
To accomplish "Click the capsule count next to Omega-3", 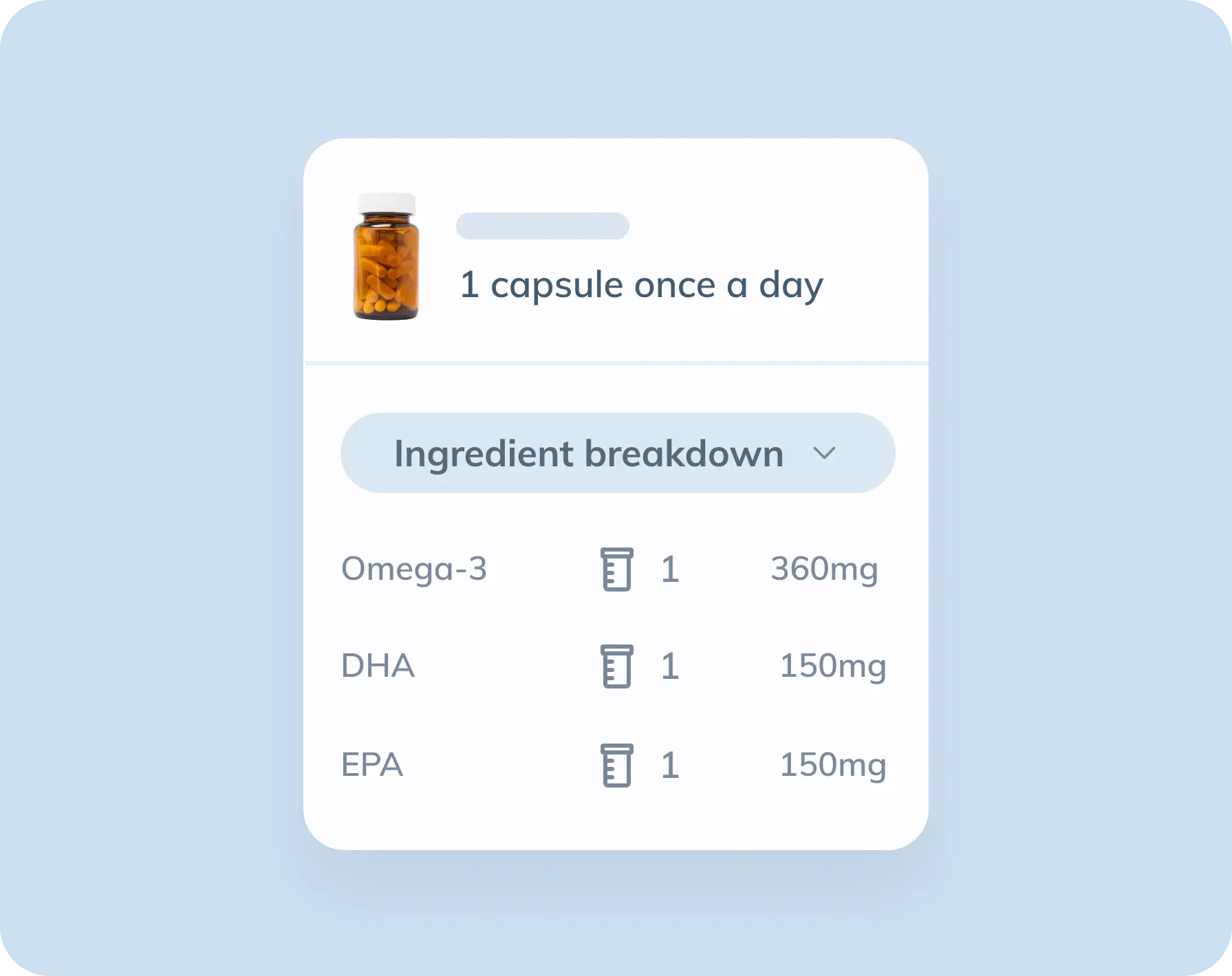I will [670, 570].
